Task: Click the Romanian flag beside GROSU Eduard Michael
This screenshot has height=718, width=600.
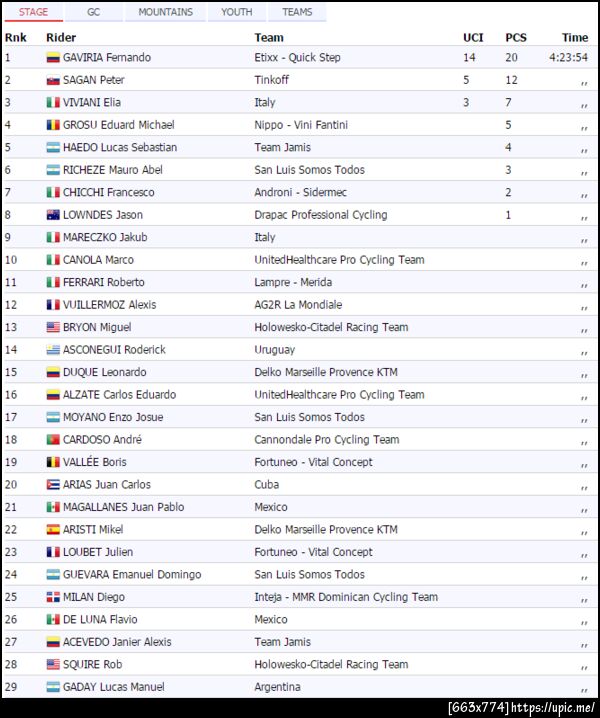Action: (53, 125)
